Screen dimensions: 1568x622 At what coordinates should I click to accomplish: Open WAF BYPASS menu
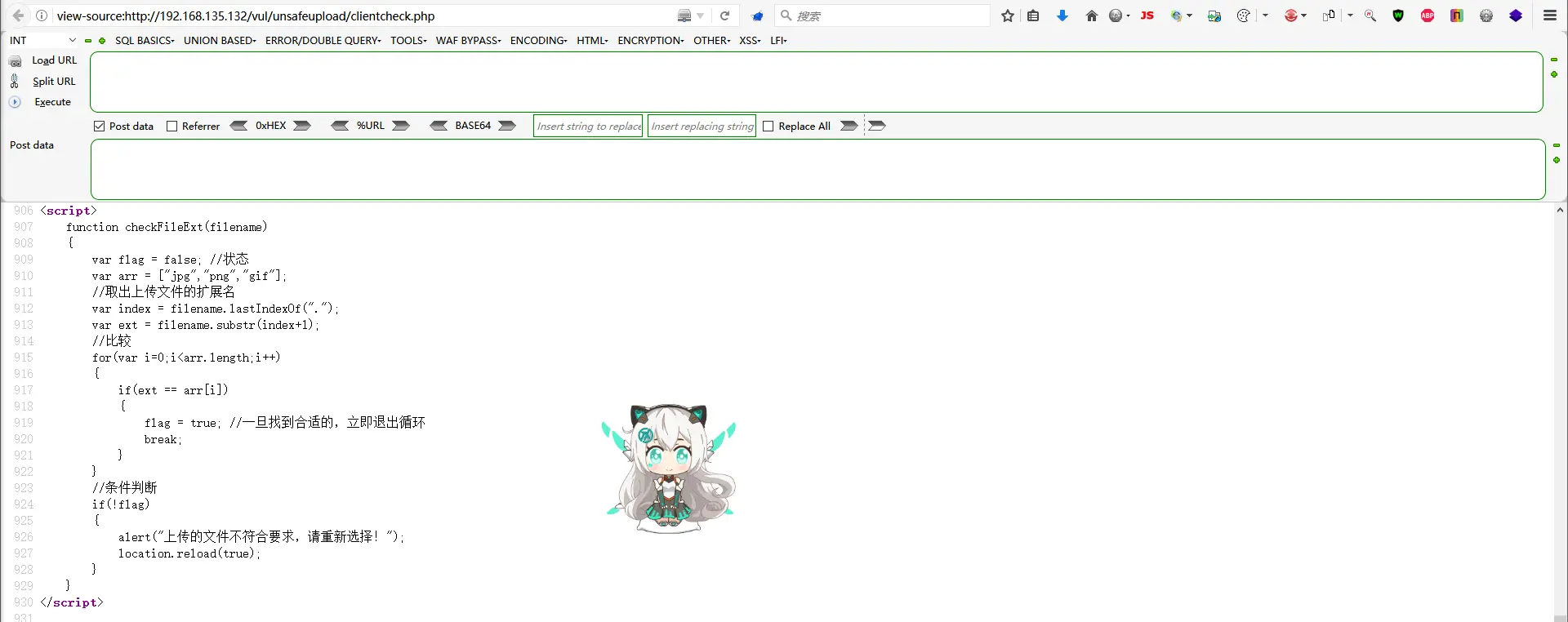click(469, 40)
